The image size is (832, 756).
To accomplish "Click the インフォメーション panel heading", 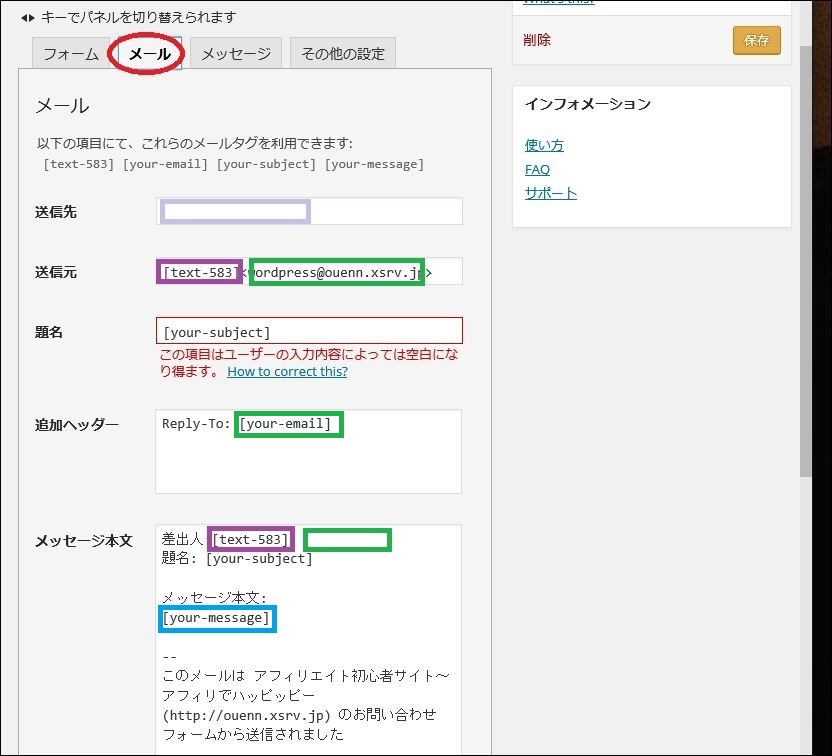I will (587, 104).
